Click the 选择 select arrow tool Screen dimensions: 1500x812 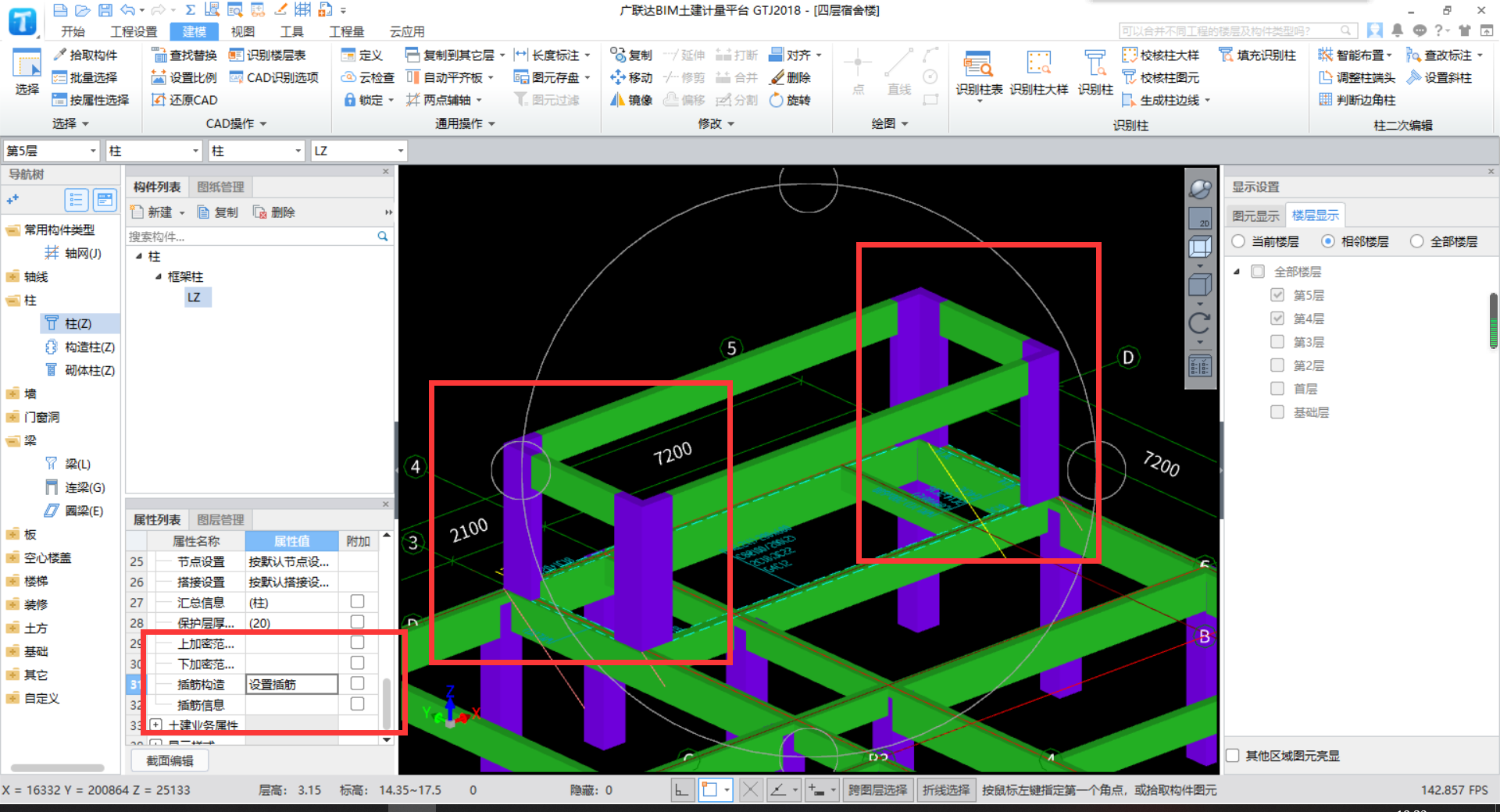click(x=27, y=72)
